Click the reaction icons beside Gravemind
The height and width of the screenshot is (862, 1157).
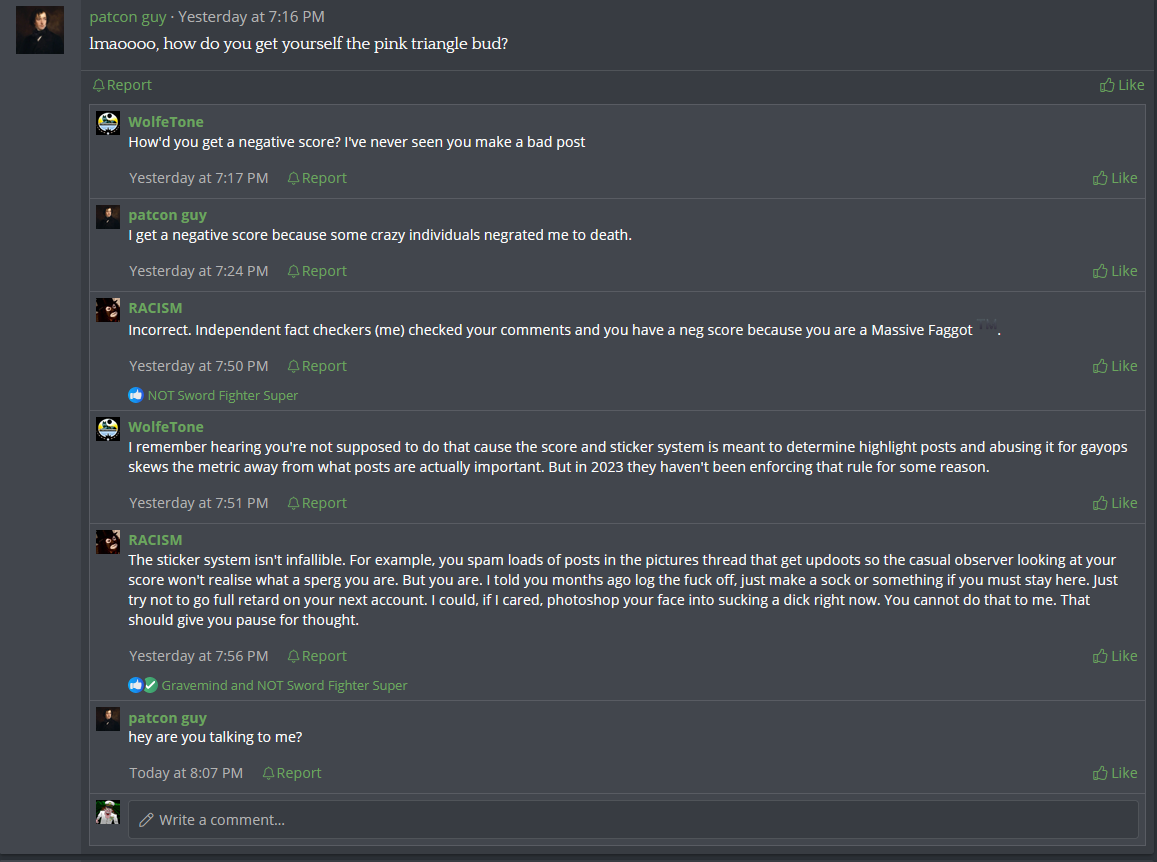click(143, 686)
